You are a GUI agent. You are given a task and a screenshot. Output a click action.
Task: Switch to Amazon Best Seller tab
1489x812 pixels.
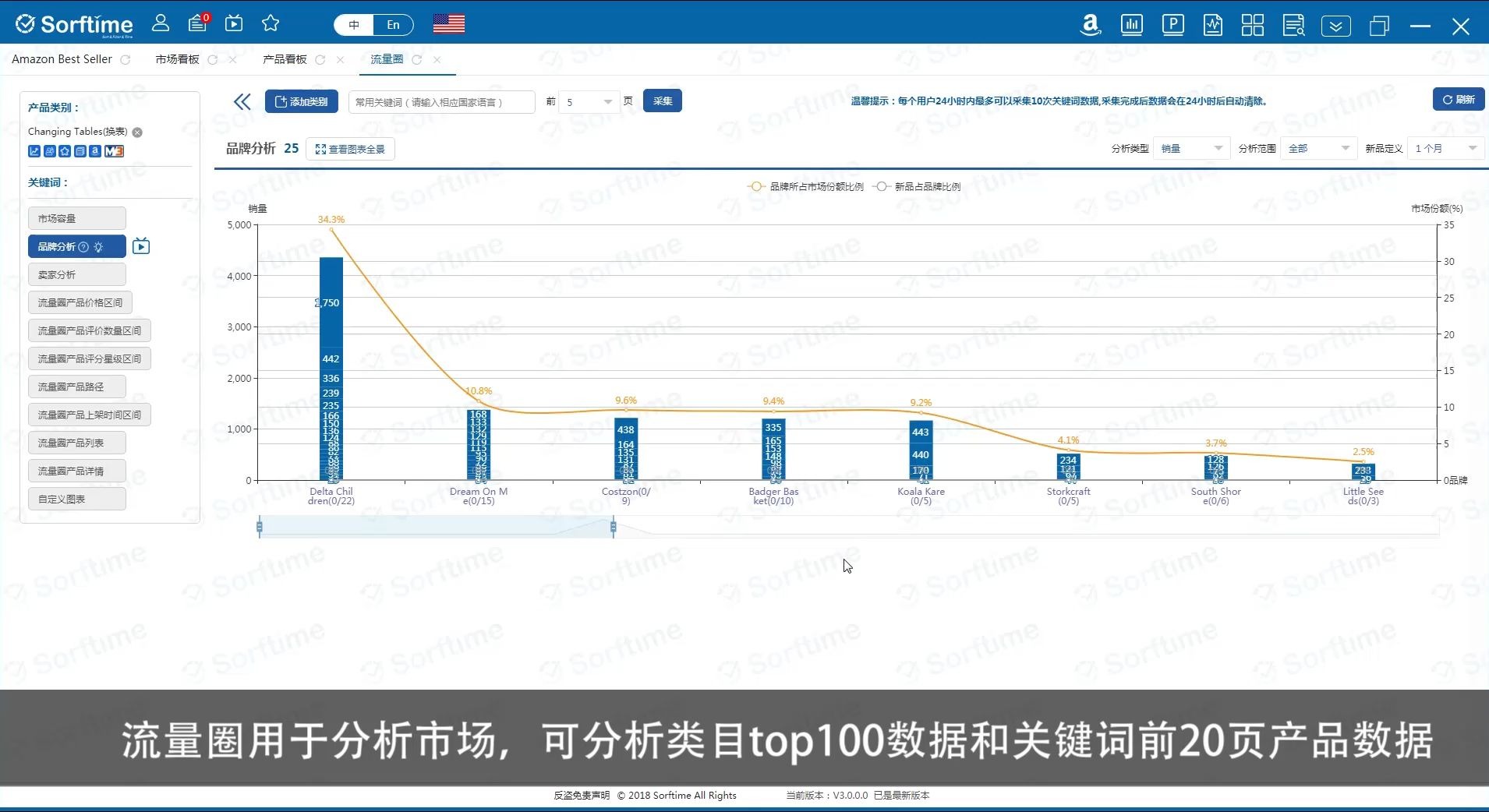[x=62, y=59]
